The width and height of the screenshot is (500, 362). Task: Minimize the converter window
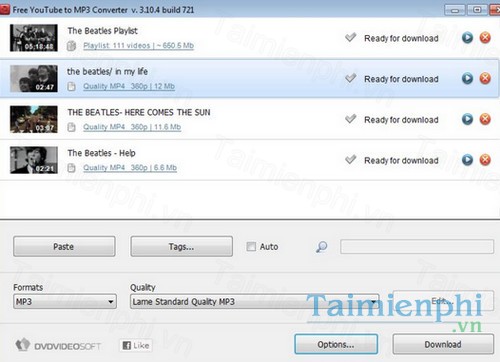455,10
